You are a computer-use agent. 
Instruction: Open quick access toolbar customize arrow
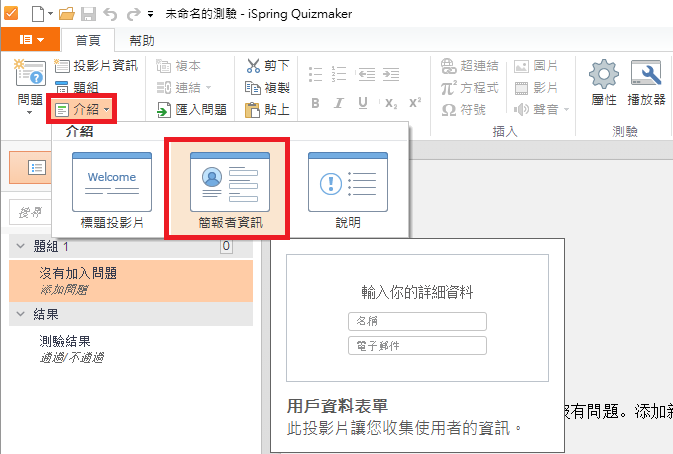tap(150, 15)
